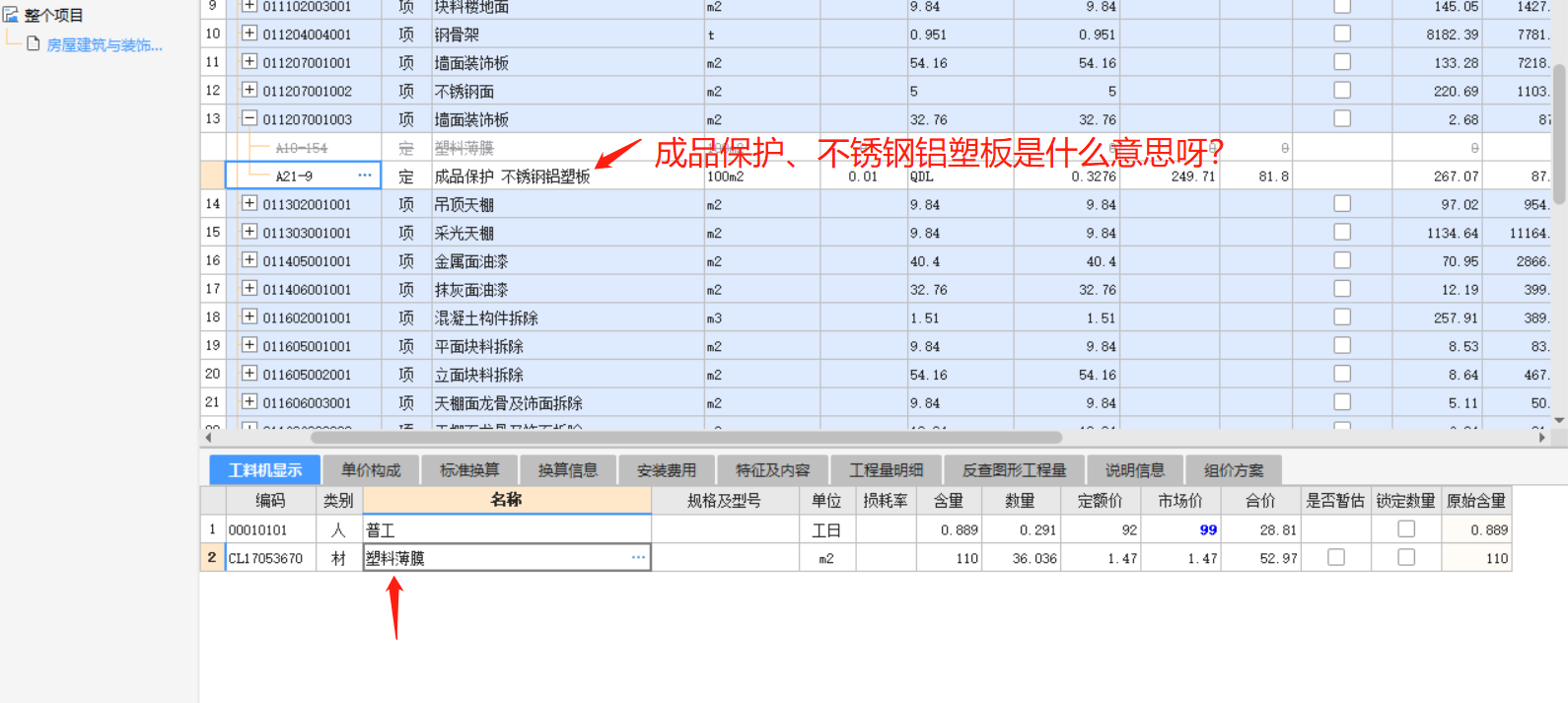Toggle 锁定数量 checkbox for 普工

click(x=1406, y=529)
